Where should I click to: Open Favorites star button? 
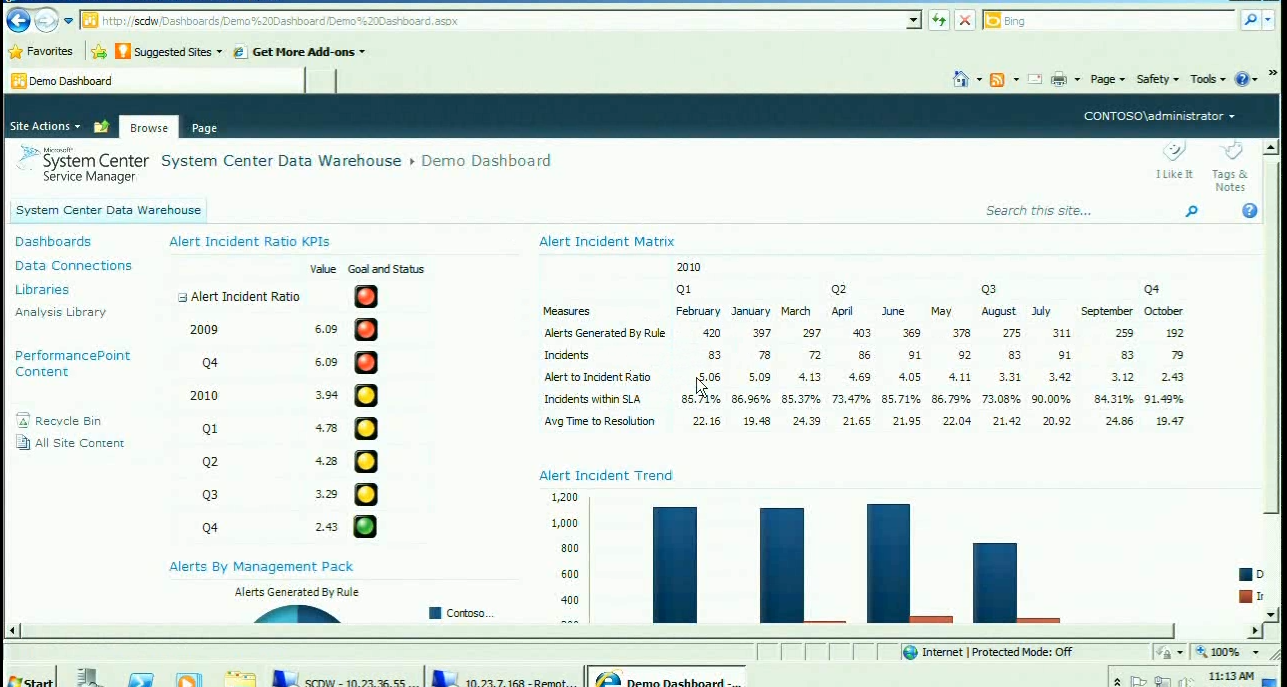(40, 51)
